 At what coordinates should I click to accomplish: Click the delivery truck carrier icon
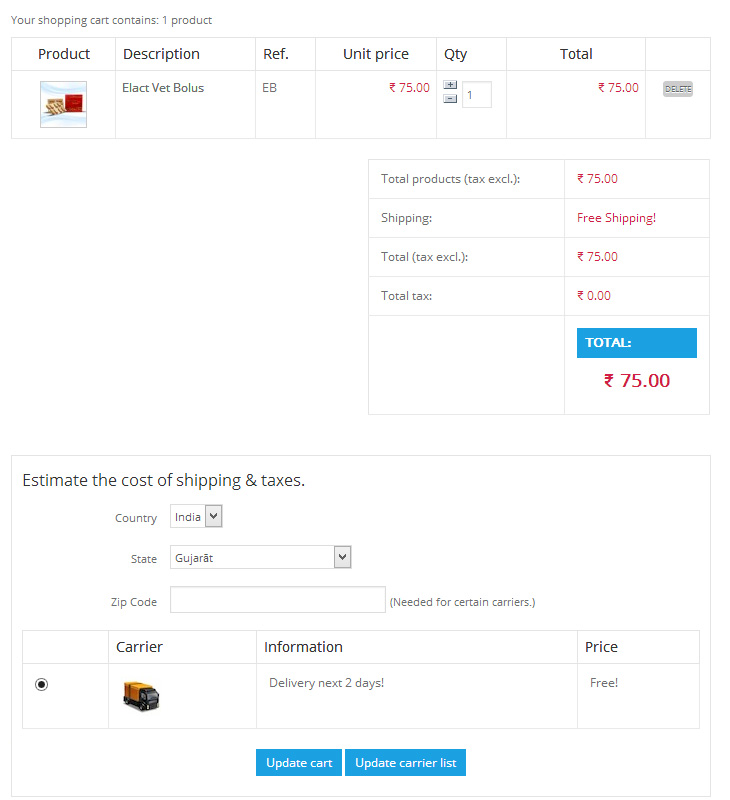pos(141,695)
